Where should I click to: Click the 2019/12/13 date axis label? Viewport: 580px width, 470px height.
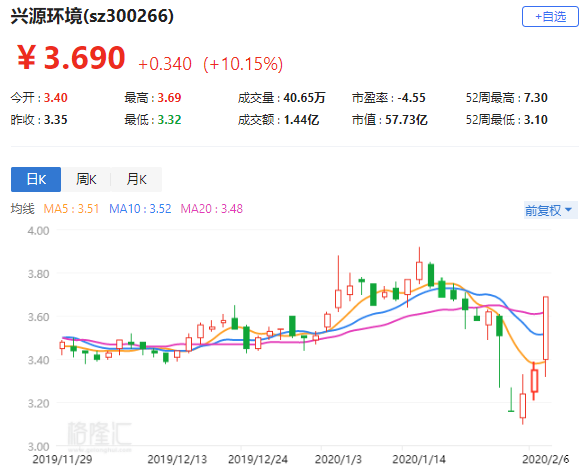177,459
